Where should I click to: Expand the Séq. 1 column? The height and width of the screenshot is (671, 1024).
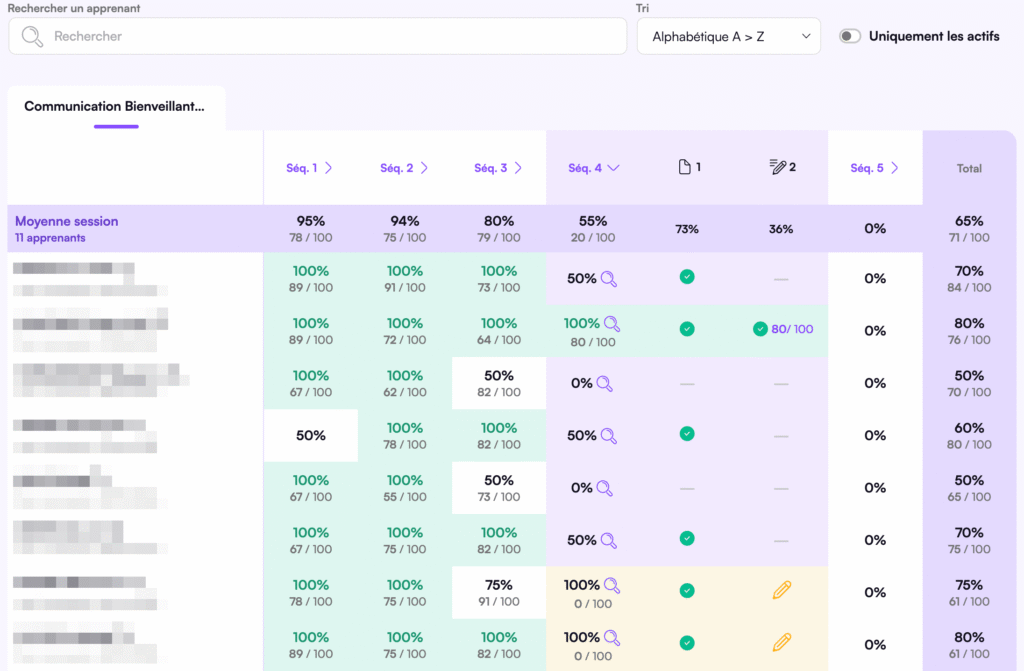click(x=310, y=168)
